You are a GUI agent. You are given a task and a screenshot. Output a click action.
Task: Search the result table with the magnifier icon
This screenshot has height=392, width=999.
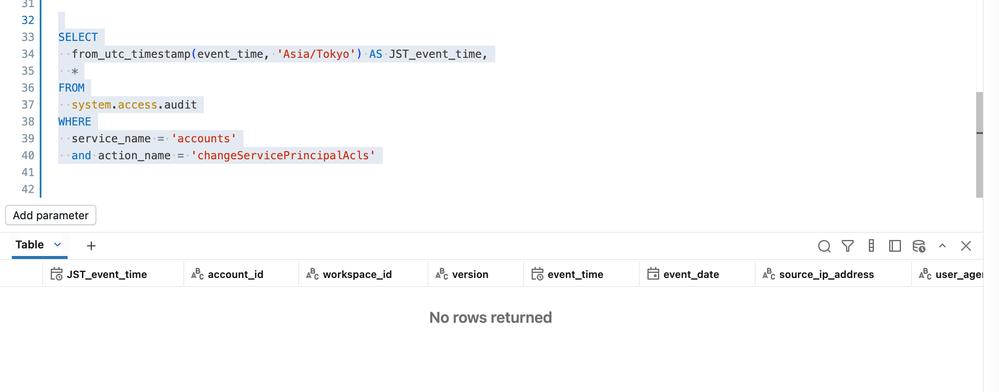click(x=824, y=246)
